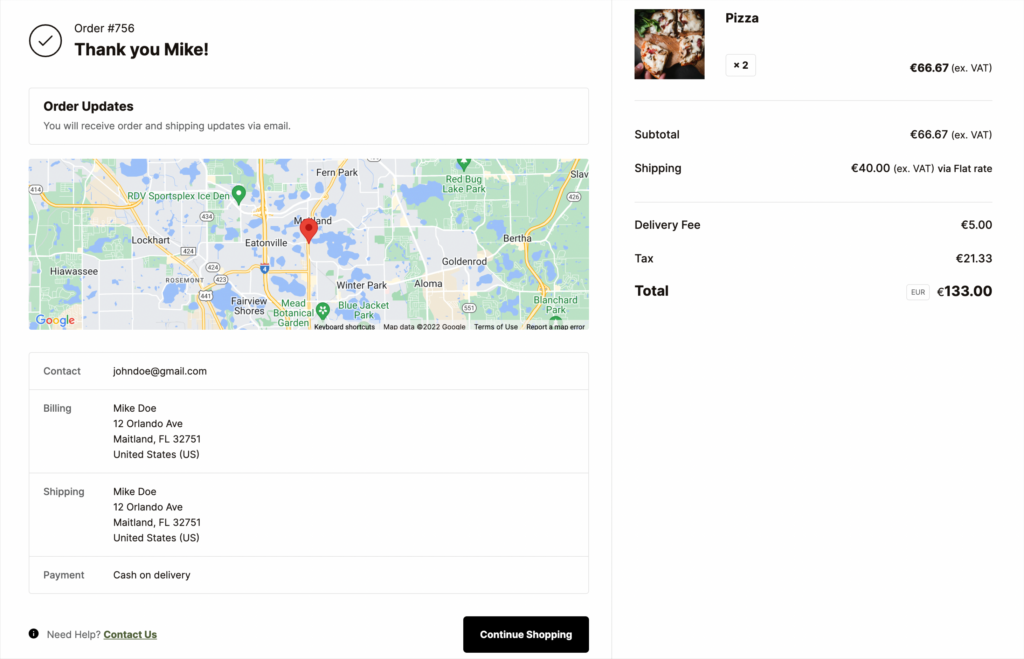Open the Keyboard shortcuts map link
The width and height of the screenshot is (1024, 659).
(x=344, y=326)
